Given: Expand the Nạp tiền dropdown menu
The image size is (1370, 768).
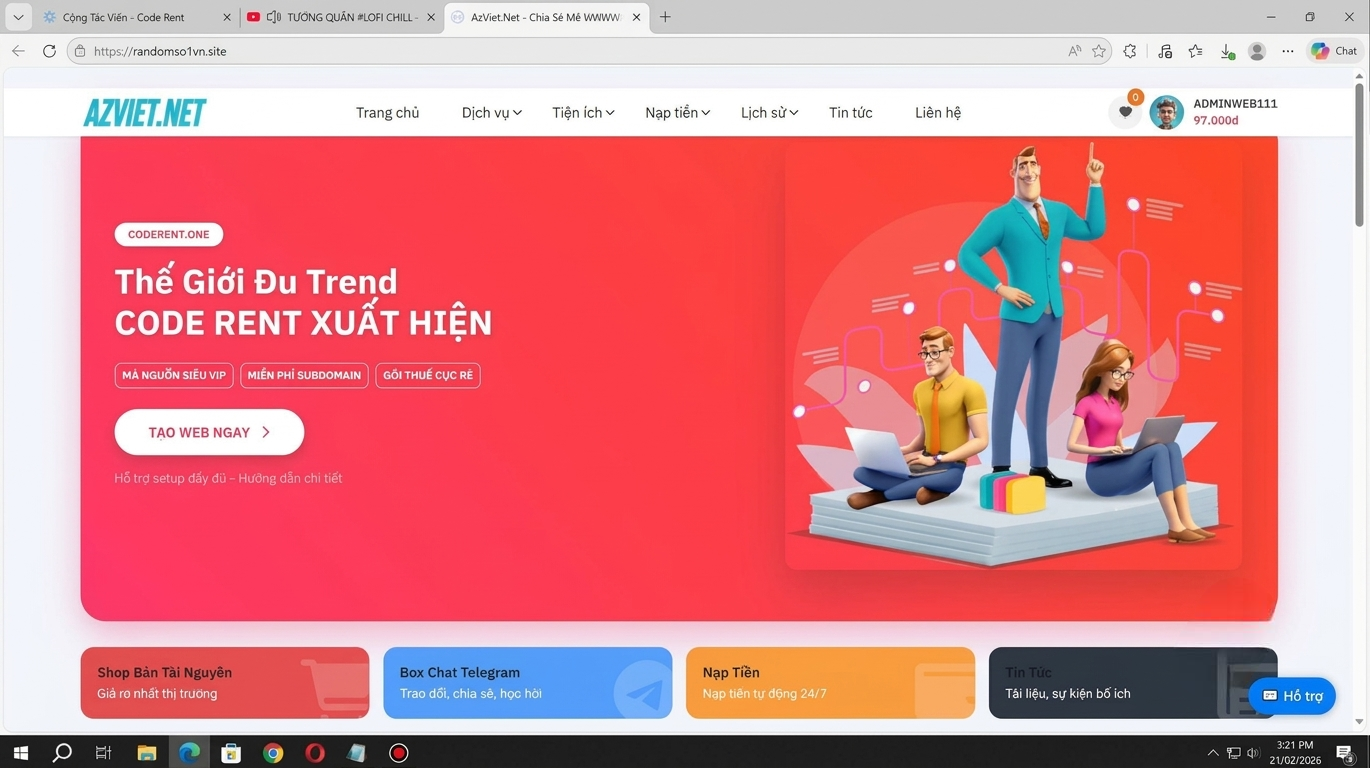Looking at the screenshot, I should click(677, 113).
